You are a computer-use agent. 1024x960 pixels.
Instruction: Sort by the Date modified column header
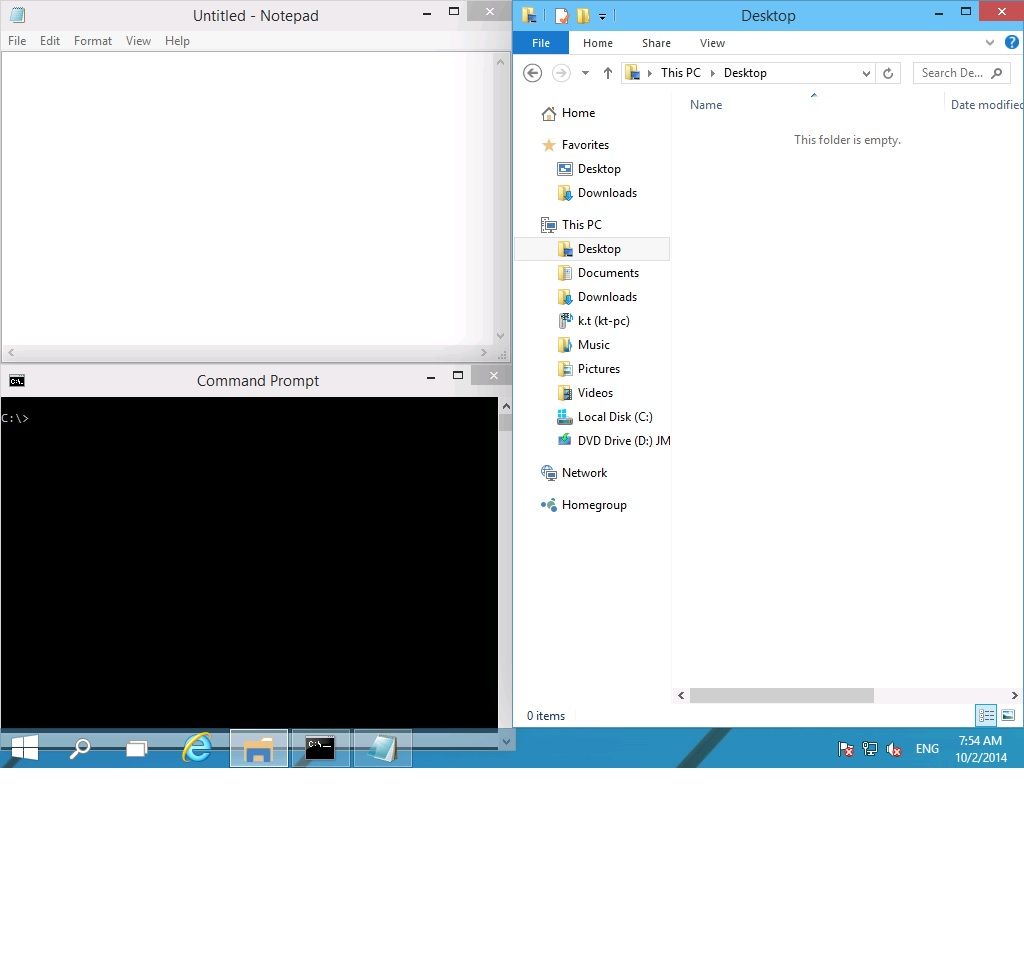[986, 104]
